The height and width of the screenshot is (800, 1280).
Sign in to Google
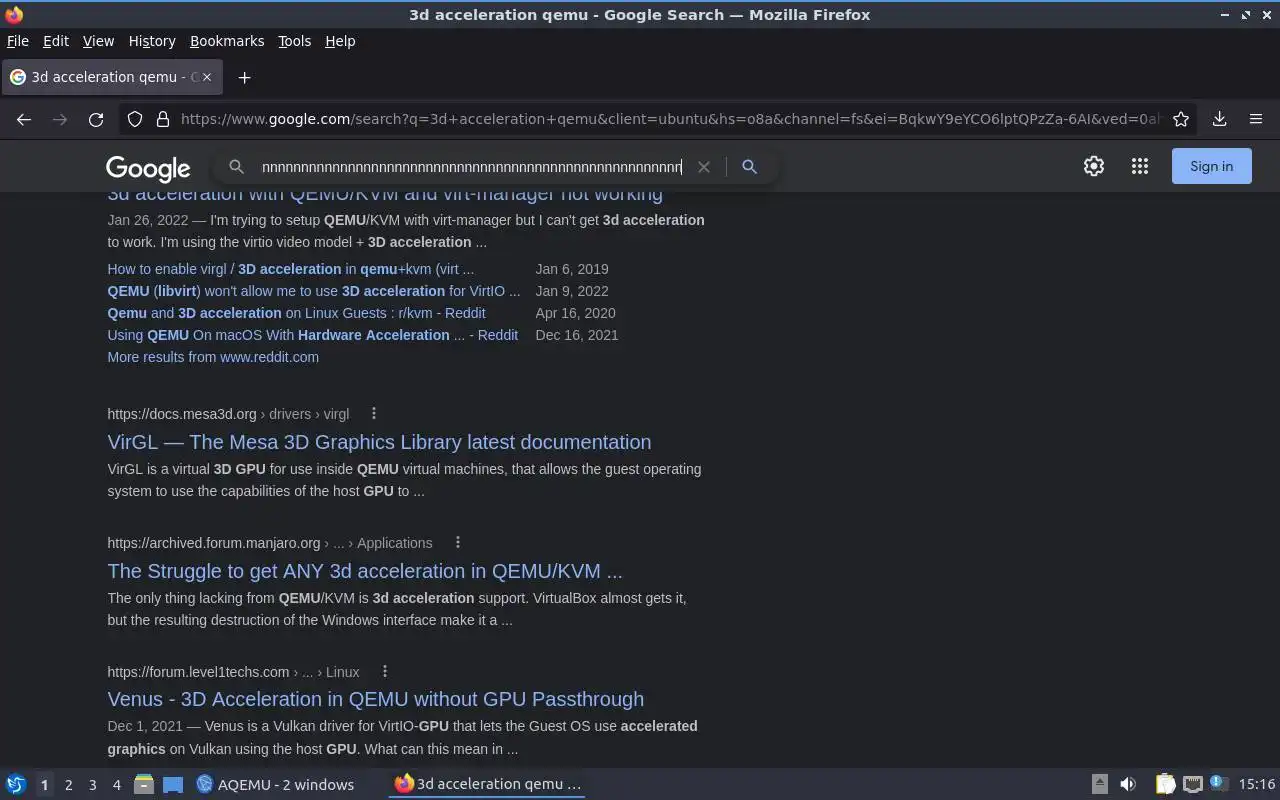pyautogui.click(x=1211, y=166)
